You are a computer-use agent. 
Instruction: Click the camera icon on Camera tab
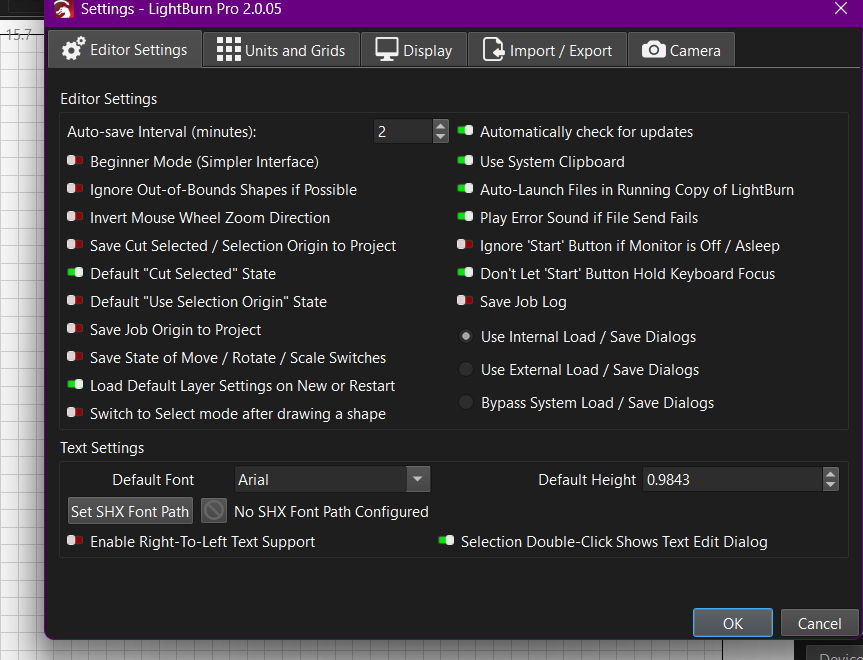coord(653,50)
